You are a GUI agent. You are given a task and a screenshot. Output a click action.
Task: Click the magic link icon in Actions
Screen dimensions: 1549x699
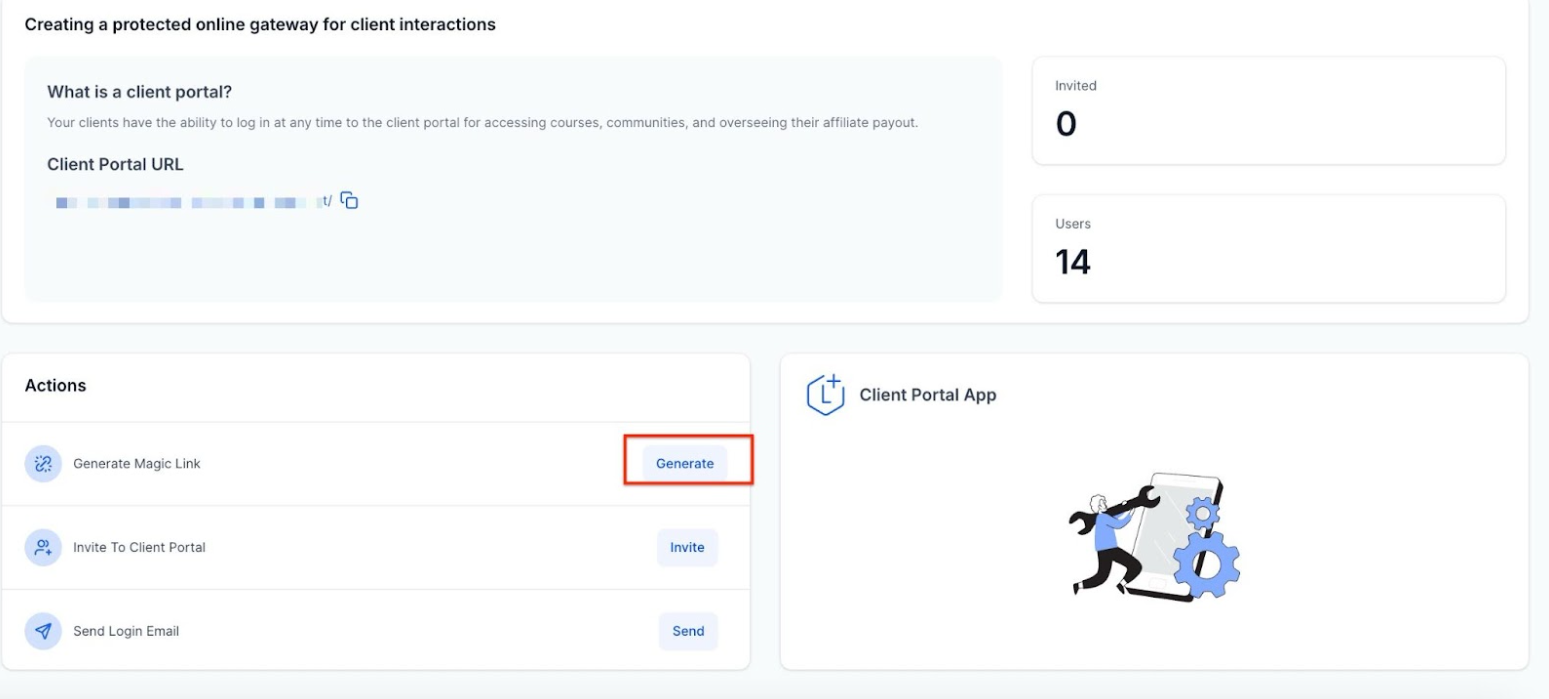(43, 464)
